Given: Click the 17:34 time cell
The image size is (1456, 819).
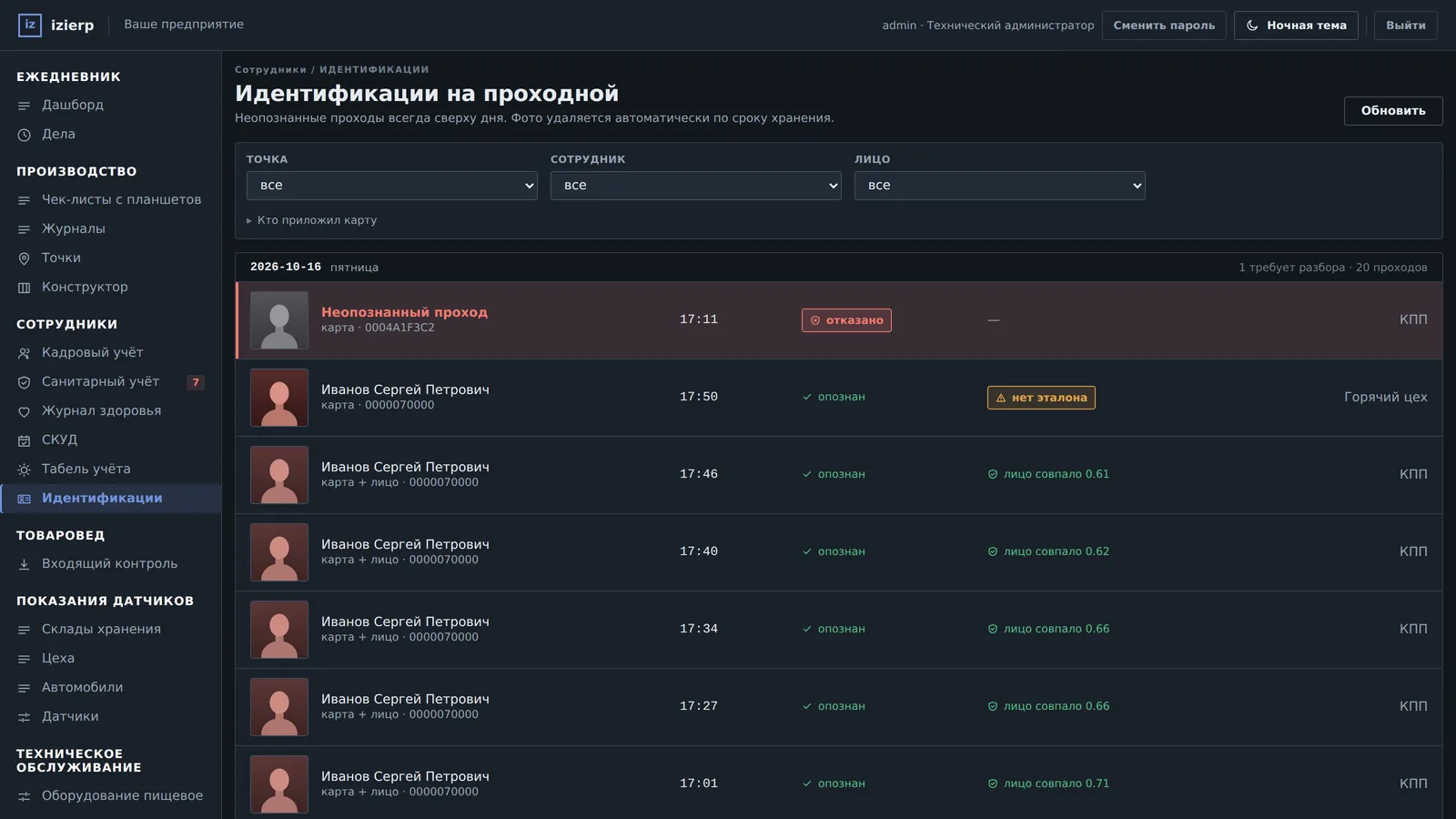Looking at the screenshot, I should (x=699, y=629).
